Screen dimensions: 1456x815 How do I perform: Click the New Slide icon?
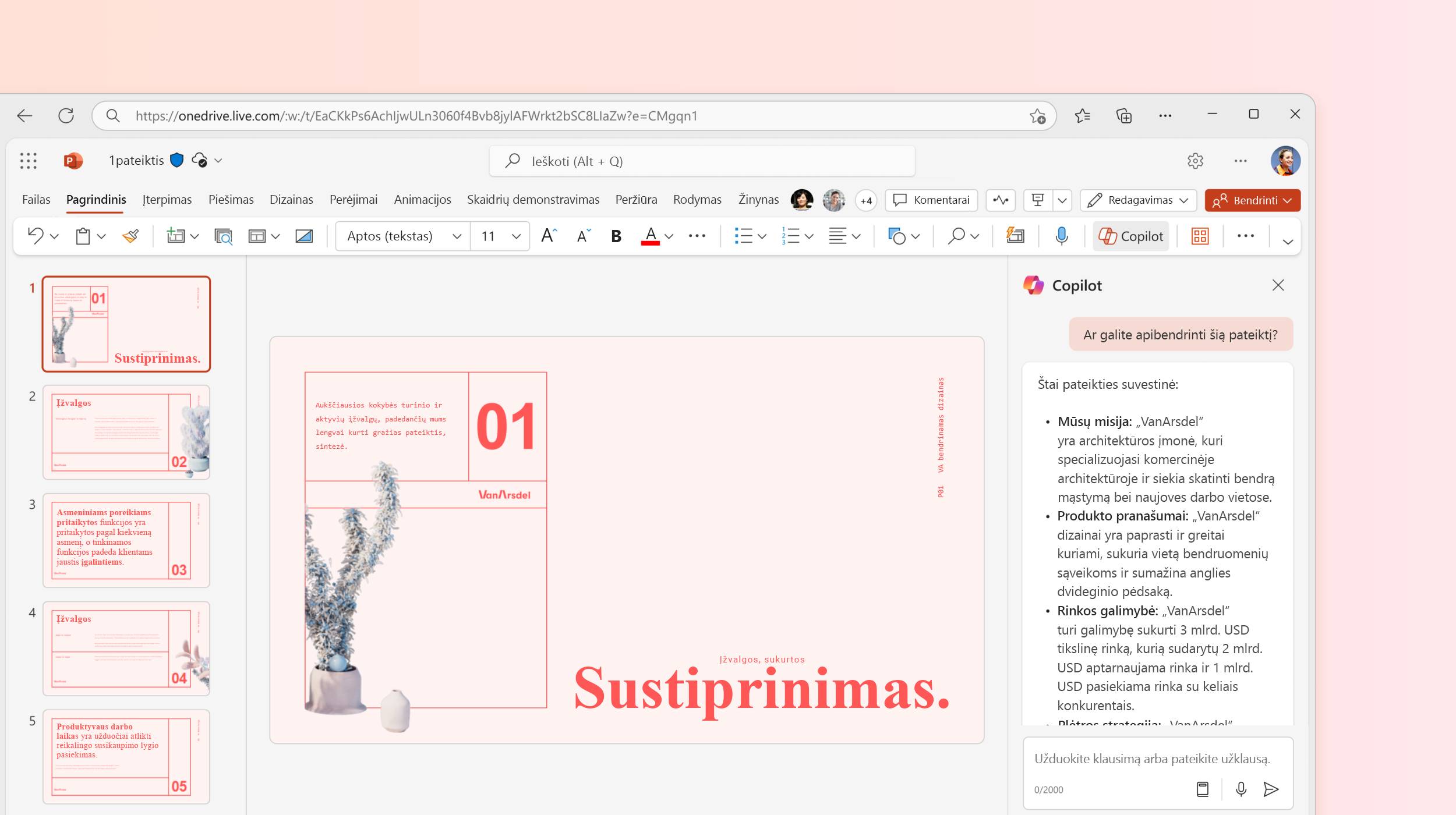click(x=175, y=236)
